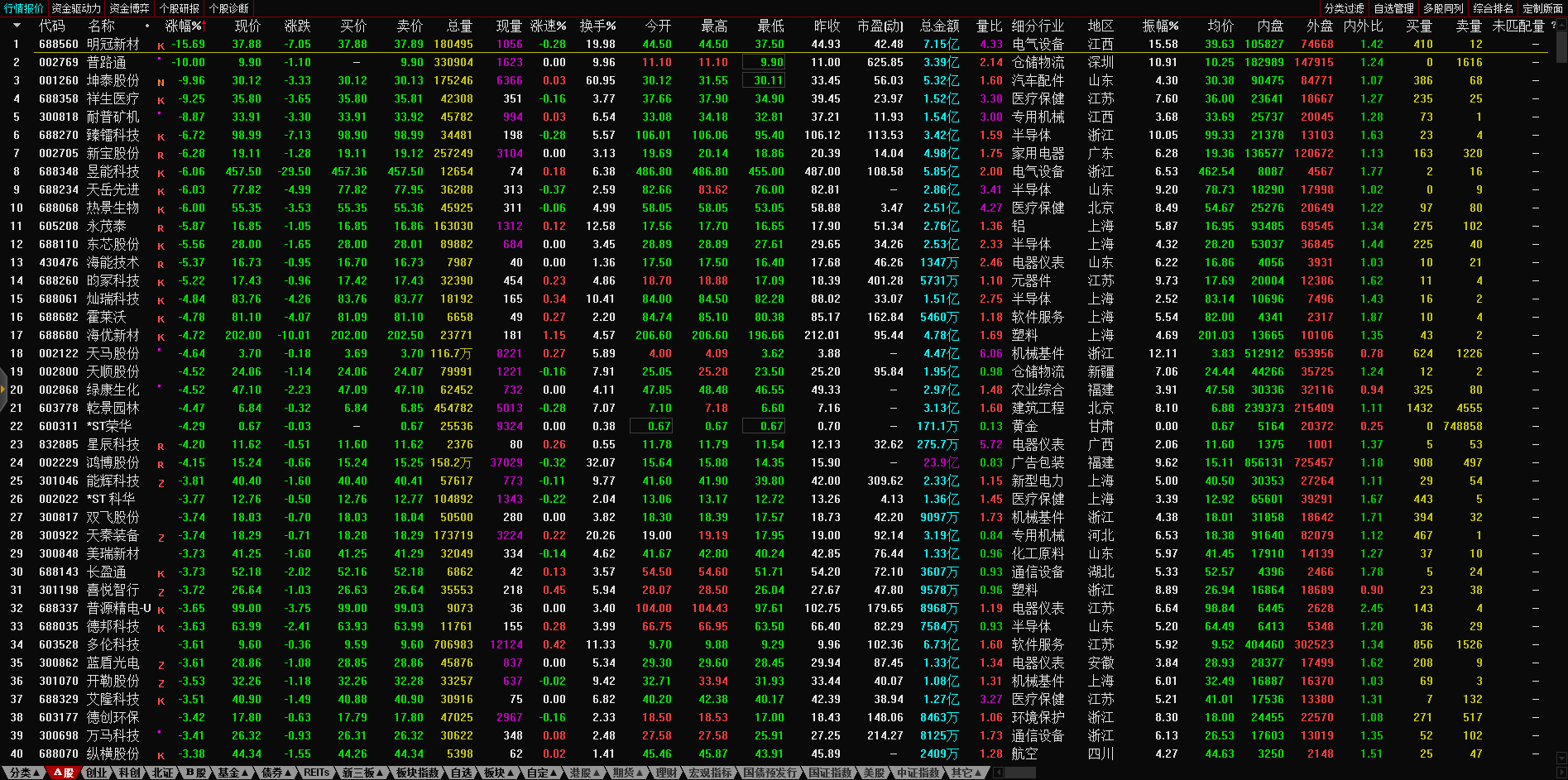Click the 综合排名 button
The width and height of the screenshot is (1568, 780).
tap(1493, 8)
